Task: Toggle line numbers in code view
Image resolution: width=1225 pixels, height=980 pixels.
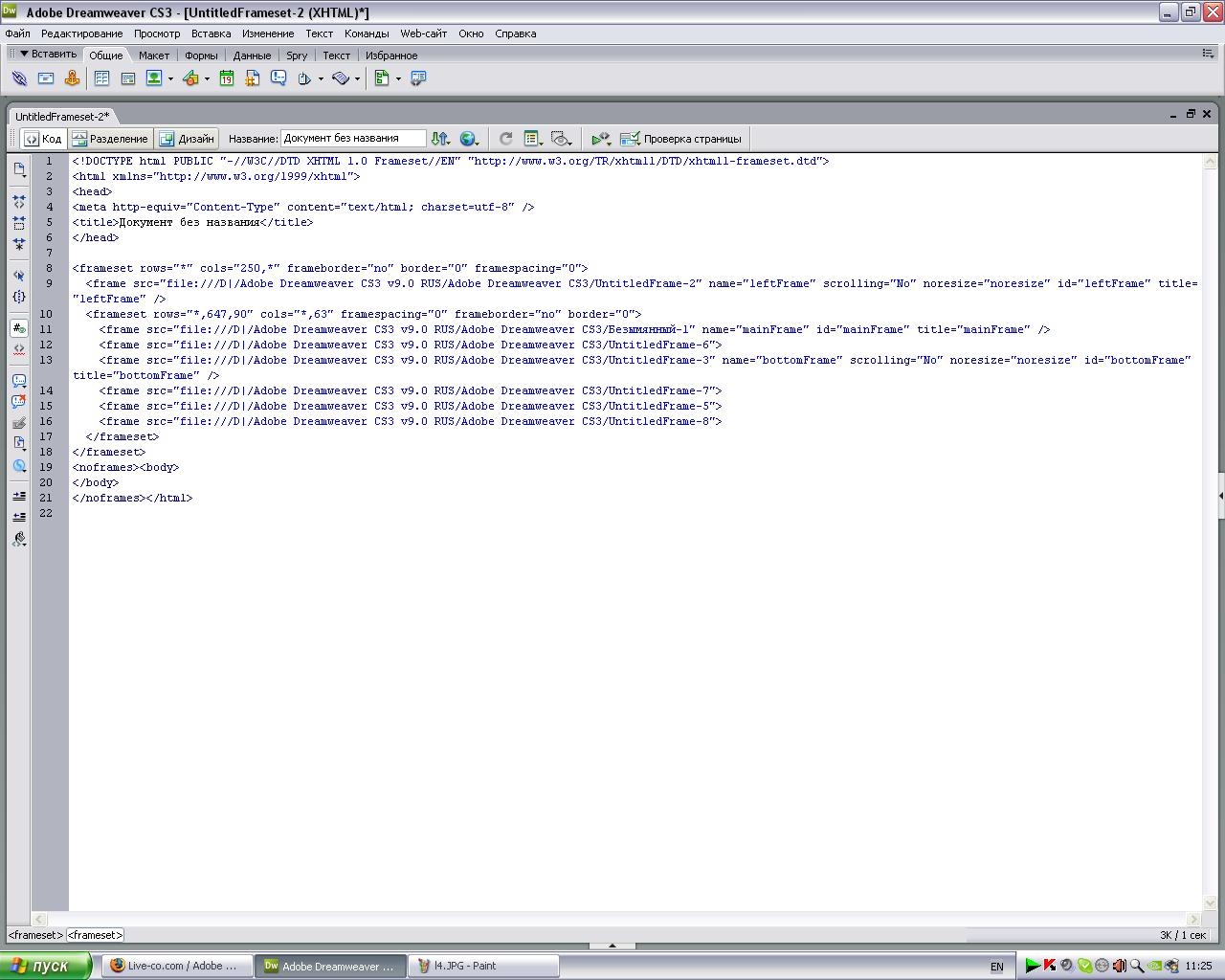Action: point(18,327)
